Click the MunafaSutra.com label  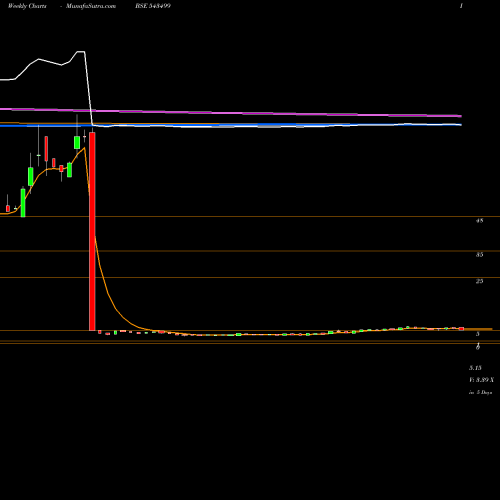[91, 6]
